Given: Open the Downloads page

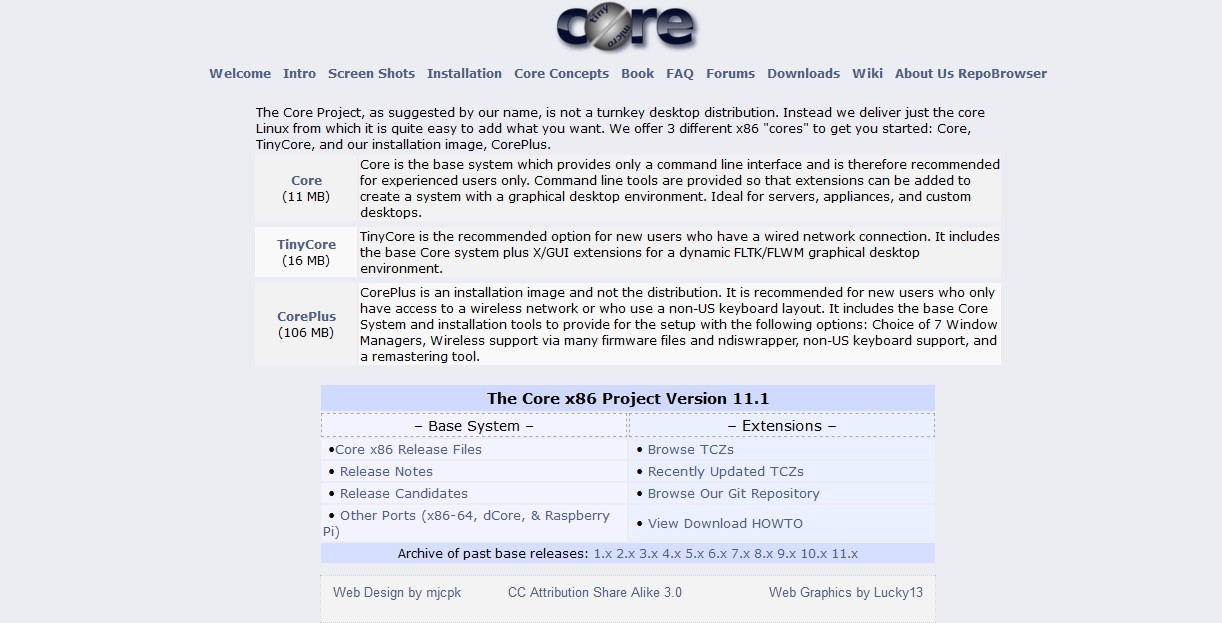Looking at the screenshot, I should coord(803,73).
